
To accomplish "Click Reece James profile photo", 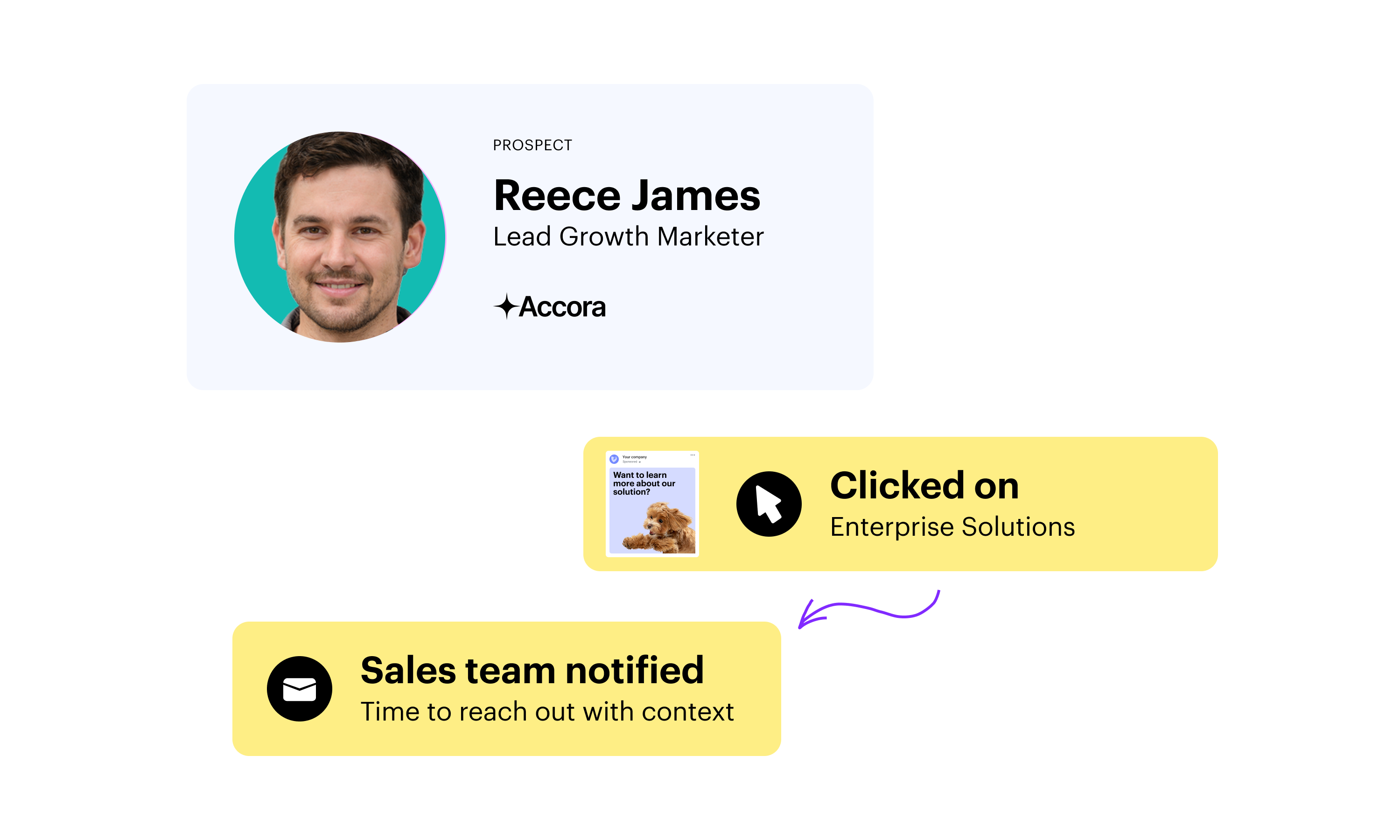I will pyautogui.click(x=340, y=237).
